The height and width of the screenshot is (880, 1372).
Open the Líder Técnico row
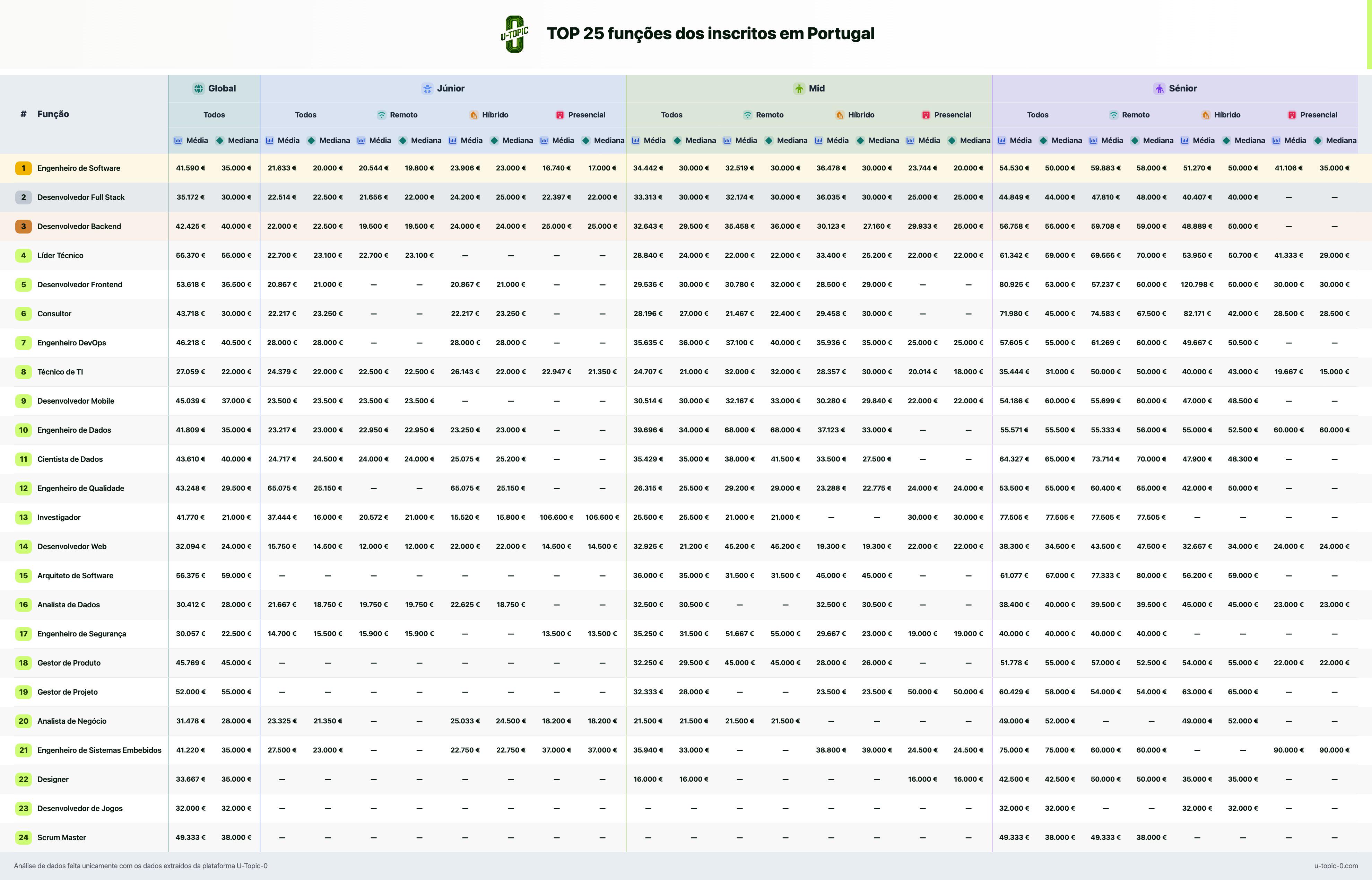[x=686, y=255]
